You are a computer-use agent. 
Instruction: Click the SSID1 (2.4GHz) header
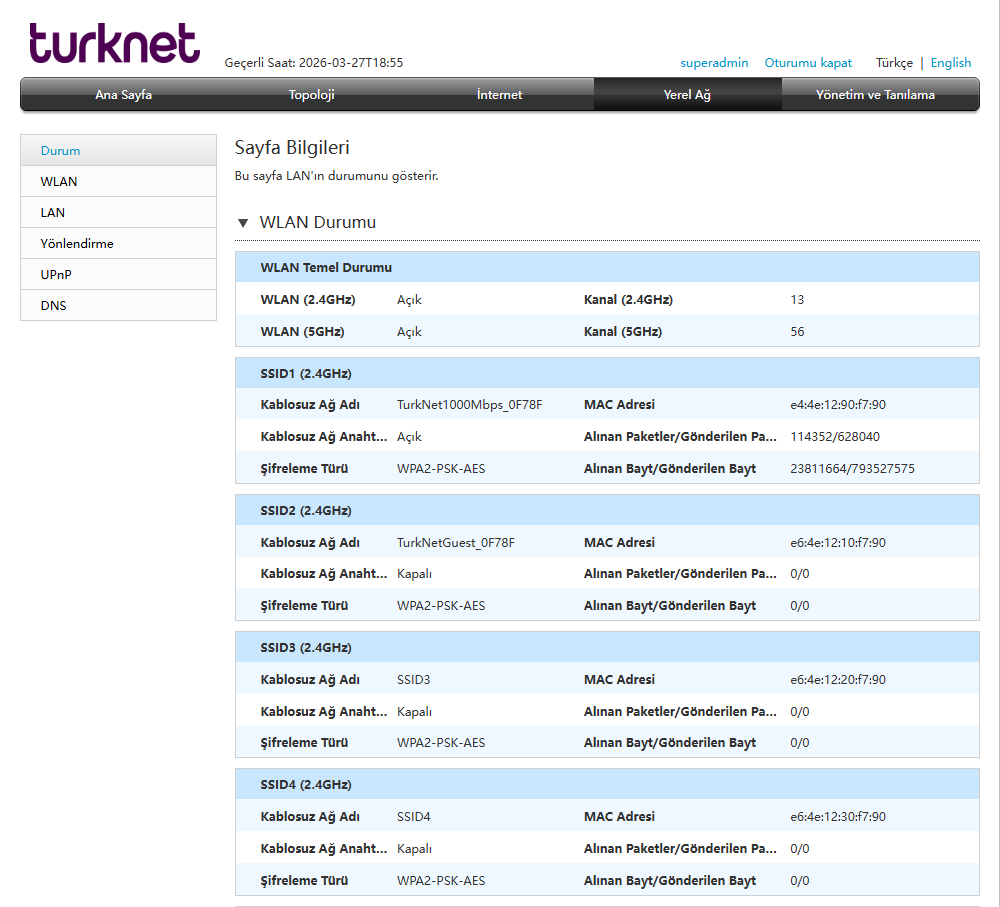[x=607, y=373]
